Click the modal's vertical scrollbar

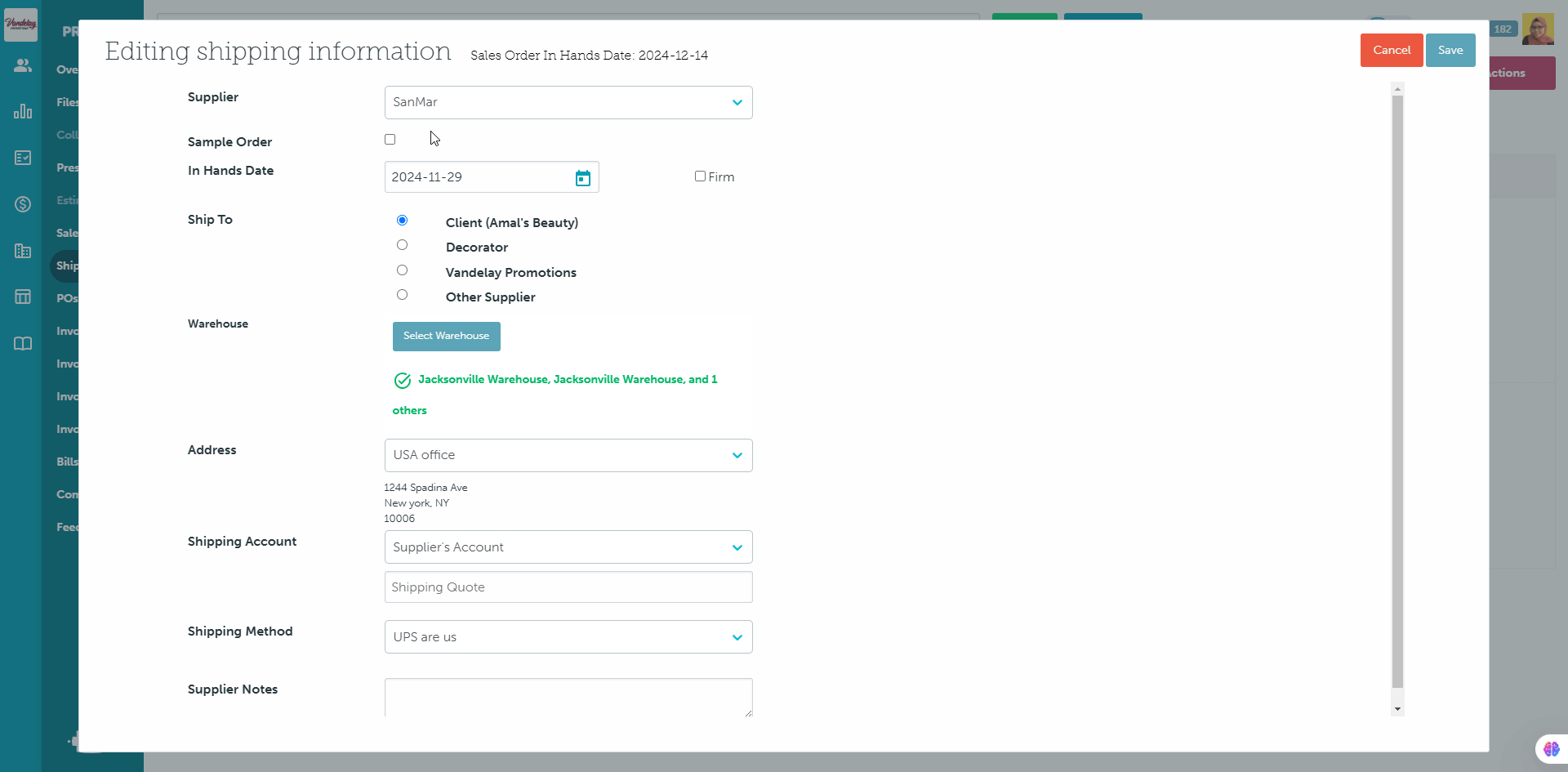[1397, 392]
